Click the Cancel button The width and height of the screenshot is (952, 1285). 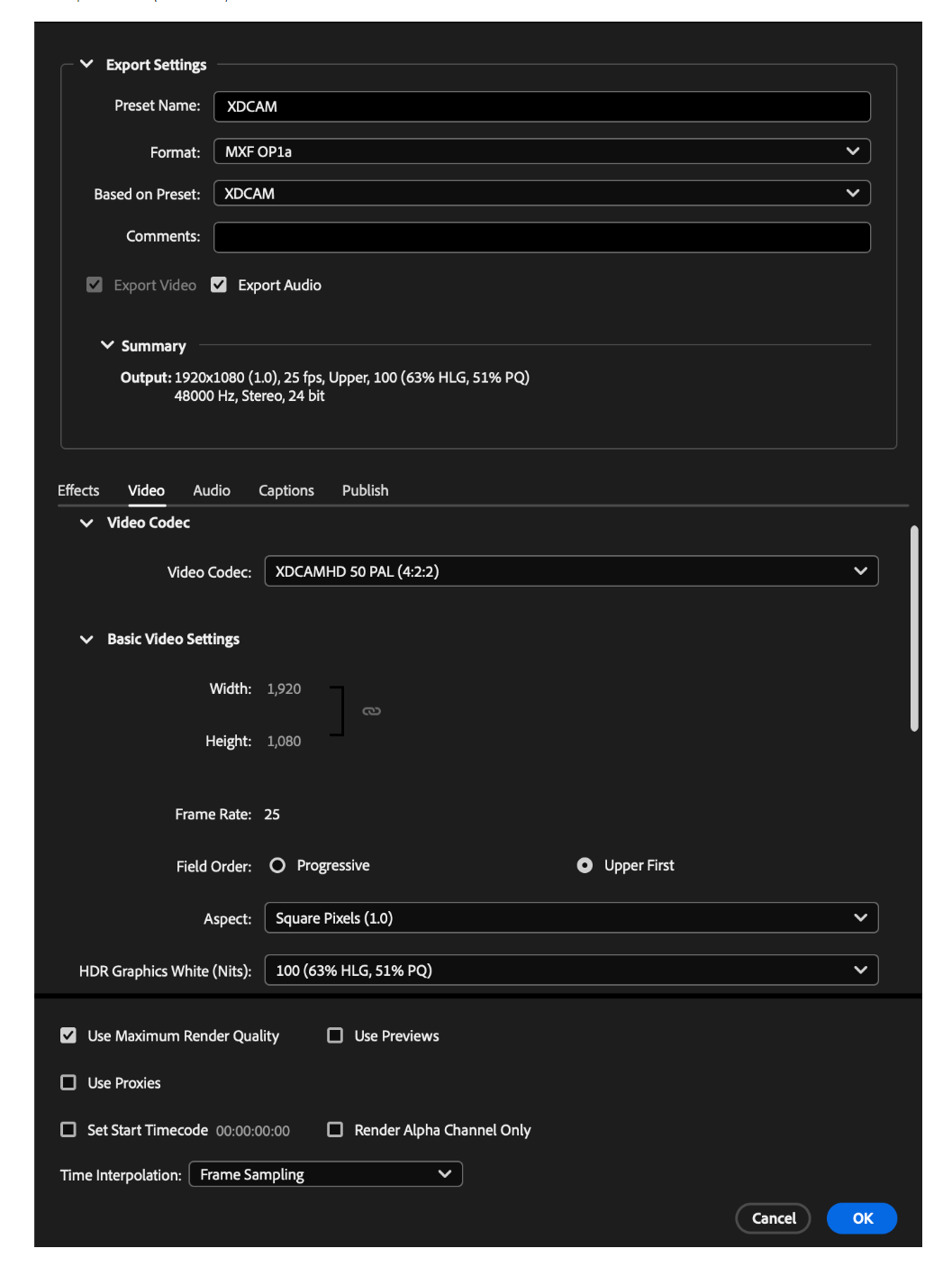774,1218
